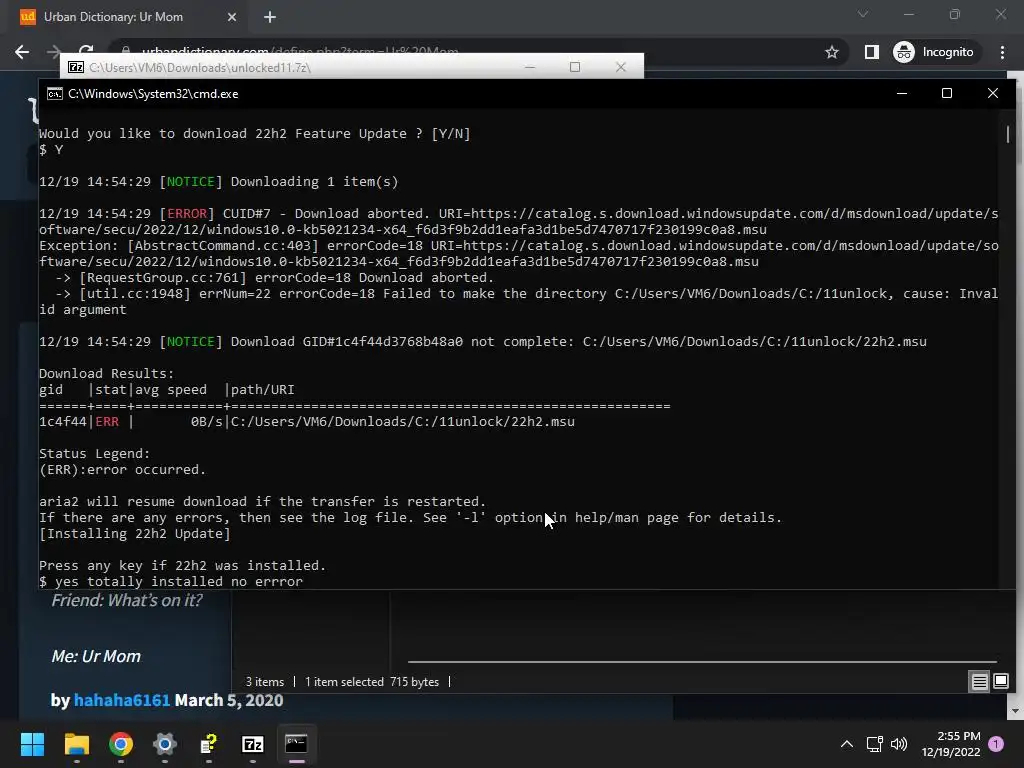Screen dimensions: 1024x768
Task: Open Chrome side panel icon
Action: point(871,52)
